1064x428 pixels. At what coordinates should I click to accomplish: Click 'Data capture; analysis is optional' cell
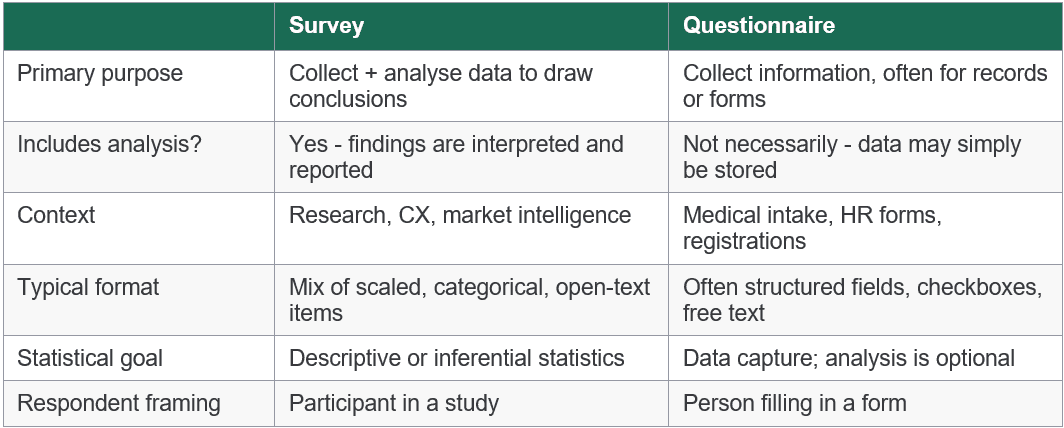(x=849, y=358)
